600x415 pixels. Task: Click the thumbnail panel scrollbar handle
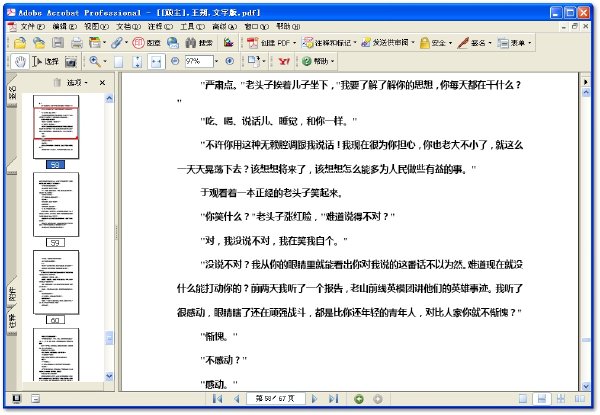click(x=109, y=338)
